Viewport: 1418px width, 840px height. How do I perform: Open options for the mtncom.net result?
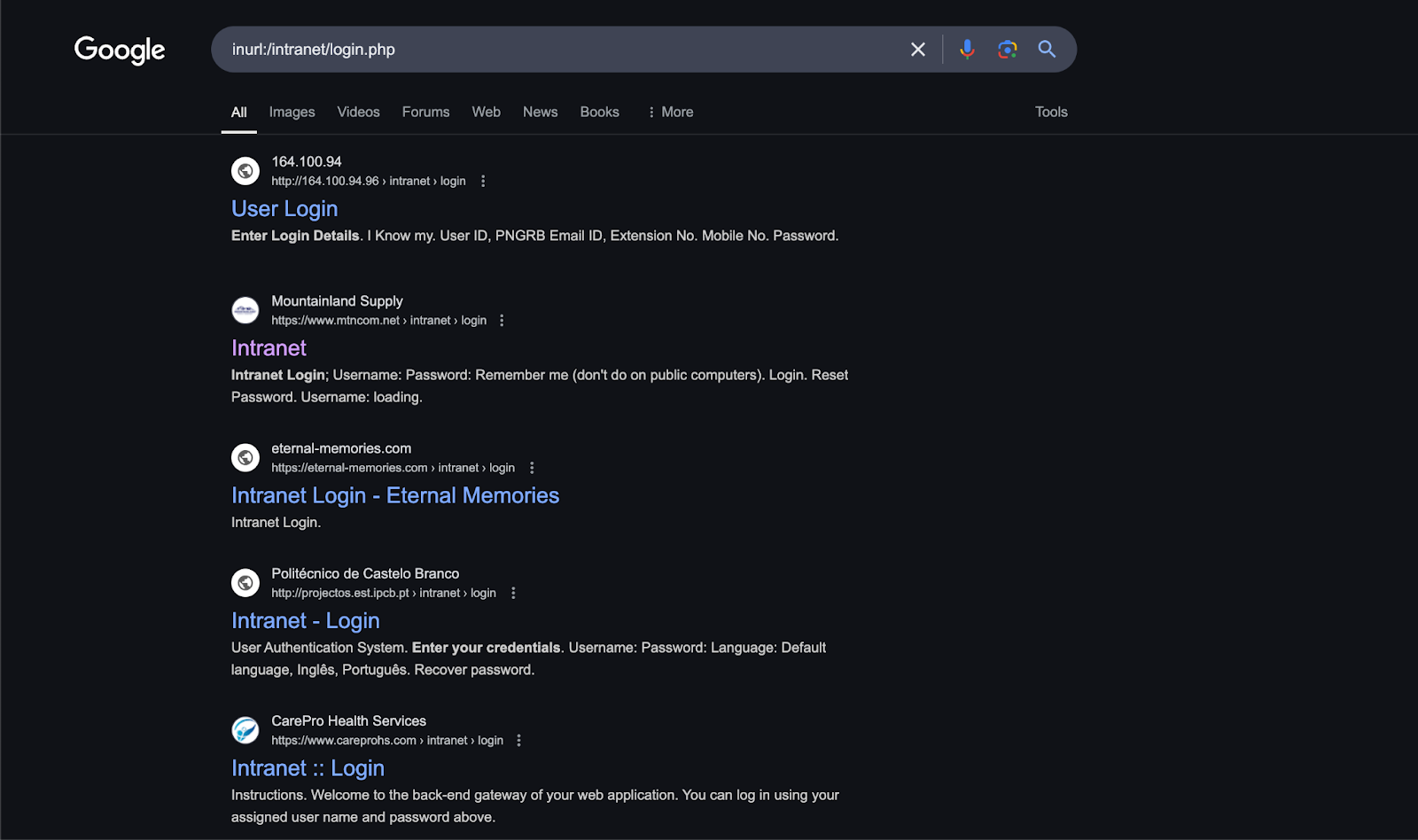(502, 321)
